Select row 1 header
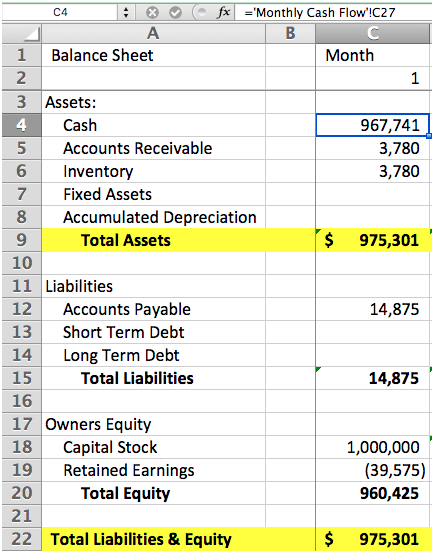The width and height of the screenshot is (434, 551). tap(22, 55)
